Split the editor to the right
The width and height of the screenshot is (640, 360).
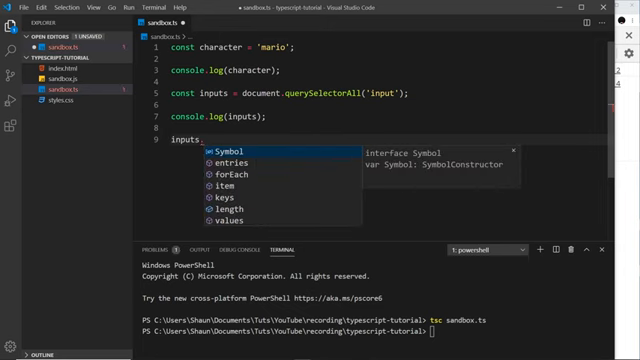pyautogui.click(x=587, y=23)
